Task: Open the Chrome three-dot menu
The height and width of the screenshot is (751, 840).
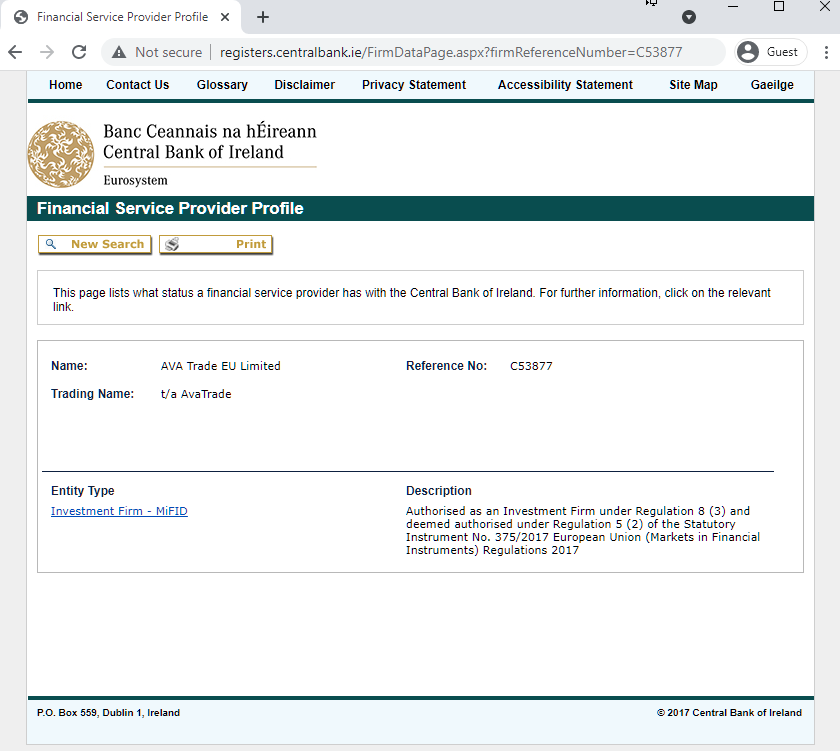Action: coord(826,52)
